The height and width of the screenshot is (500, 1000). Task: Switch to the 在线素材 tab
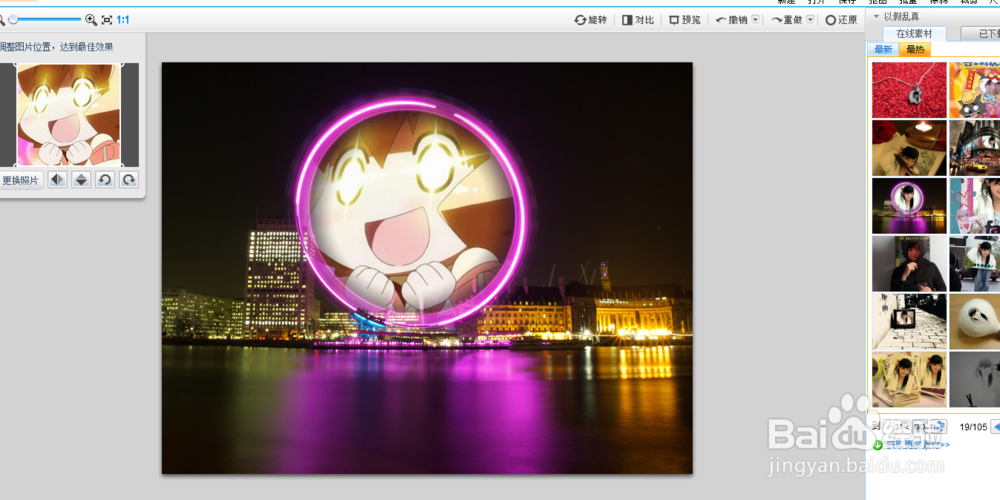pos(915,34)
